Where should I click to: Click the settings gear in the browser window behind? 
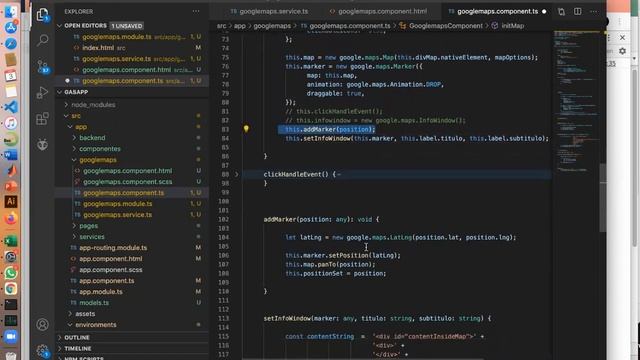[x=622, y=51]
